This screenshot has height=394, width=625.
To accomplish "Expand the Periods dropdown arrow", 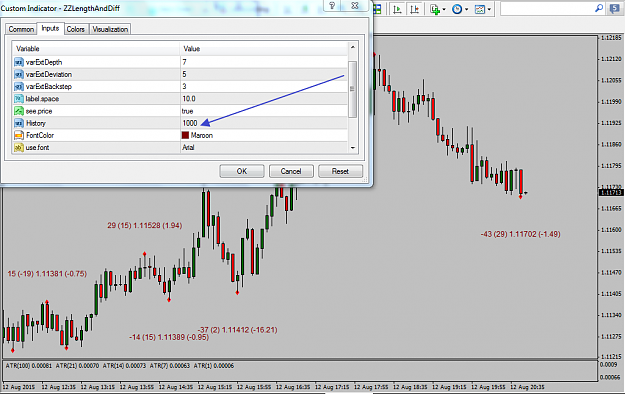I will point(466,10).
